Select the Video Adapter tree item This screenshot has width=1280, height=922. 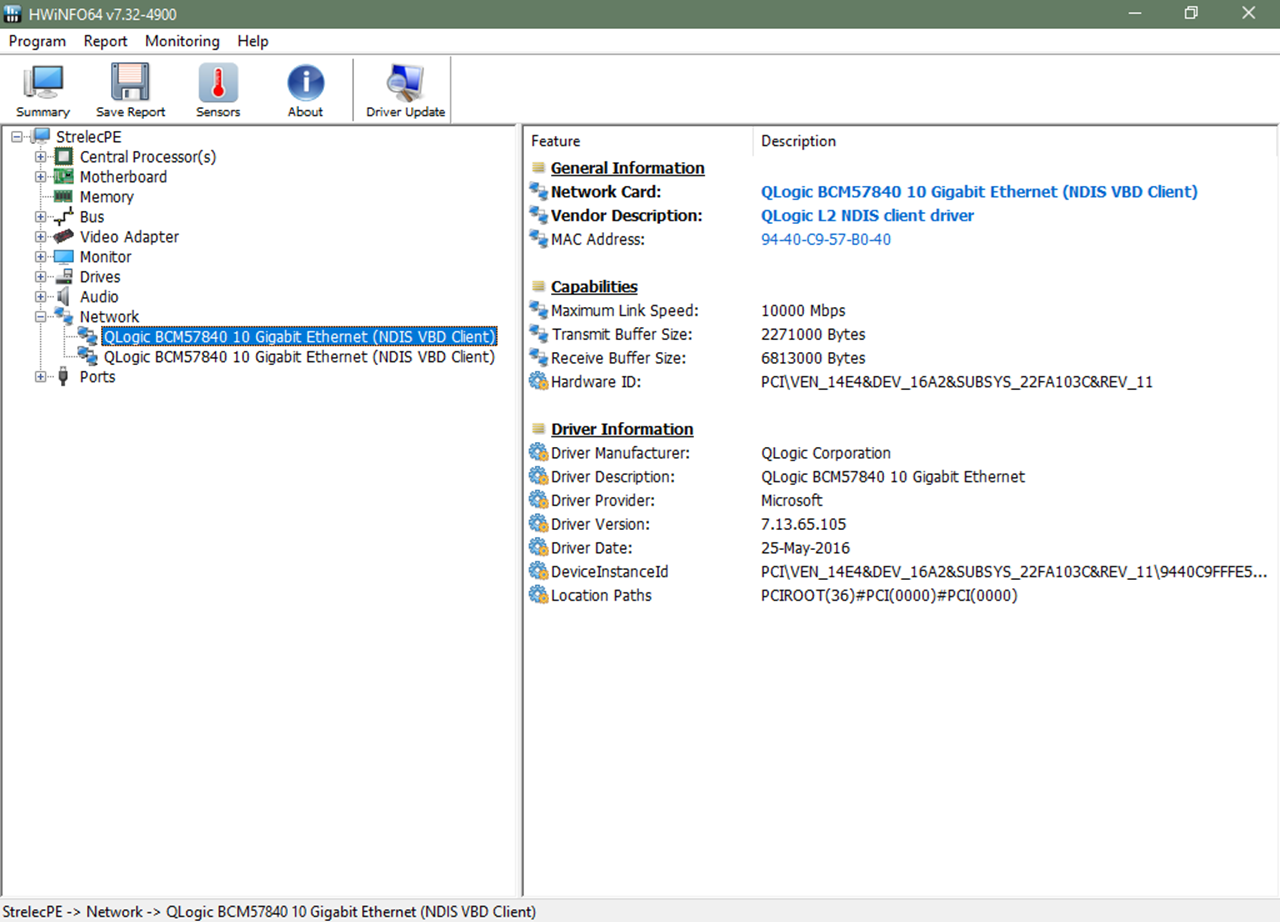[129, 237]
